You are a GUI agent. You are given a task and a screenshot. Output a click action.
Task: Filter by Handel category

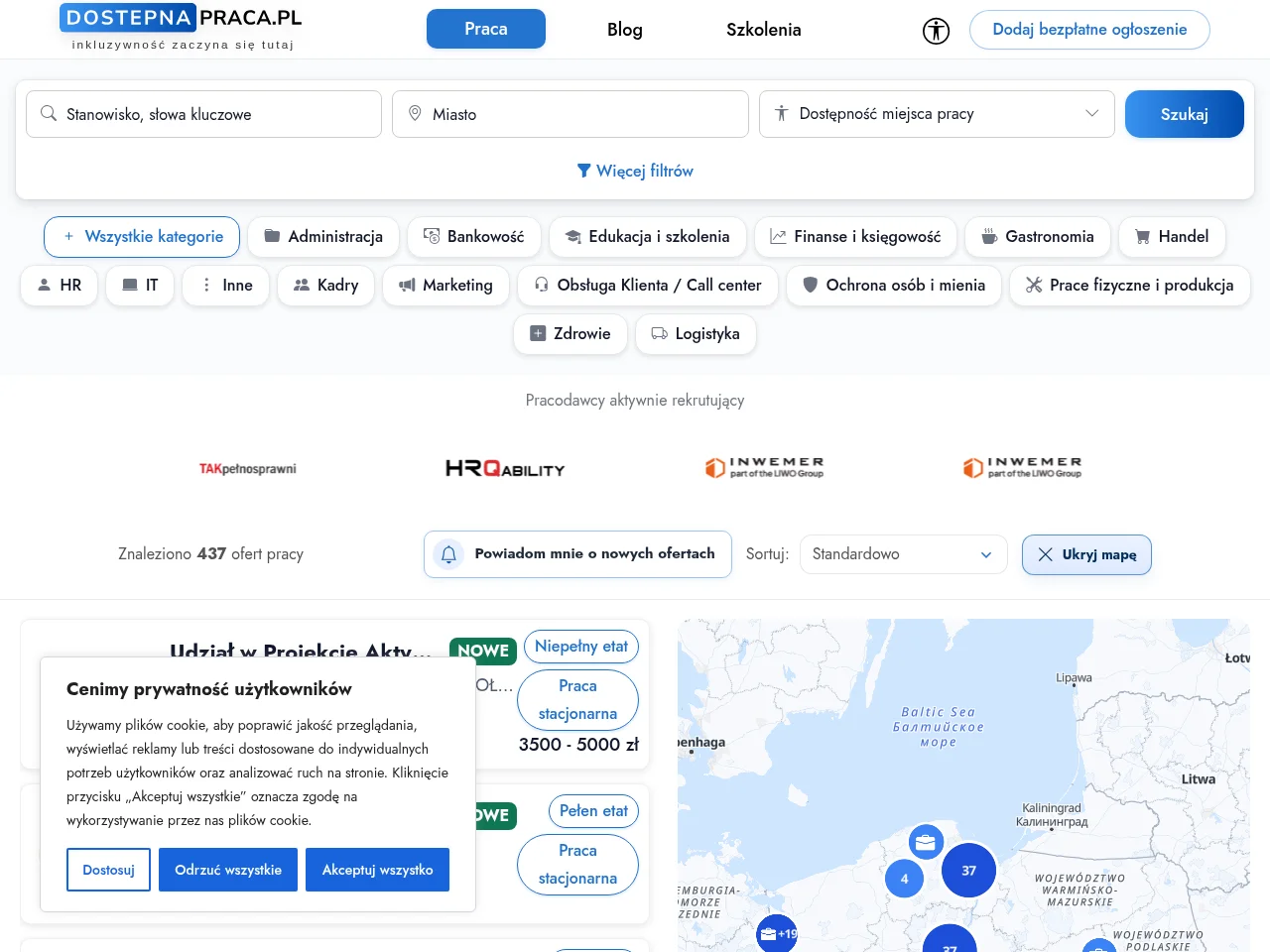click(x=1173, y=236)
